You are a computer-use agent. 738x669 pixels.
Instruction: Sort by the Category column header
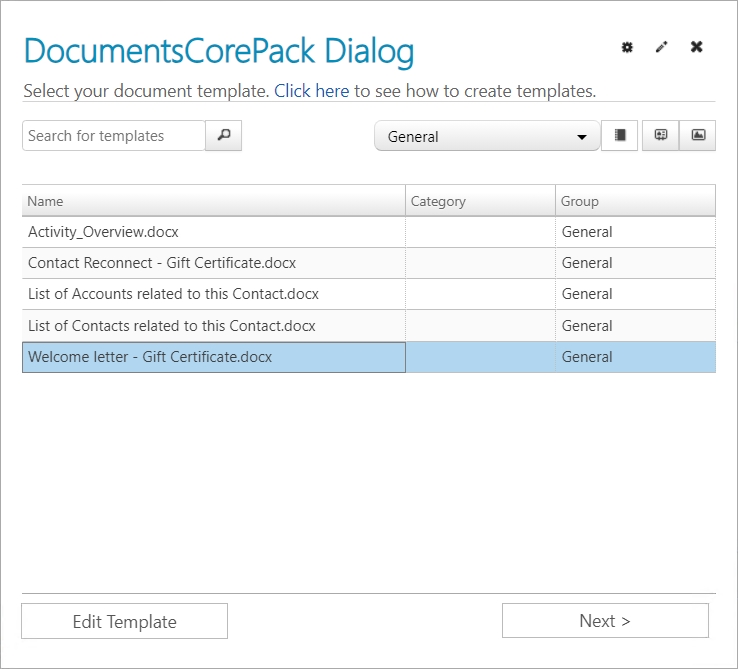[x=481, y=201]
